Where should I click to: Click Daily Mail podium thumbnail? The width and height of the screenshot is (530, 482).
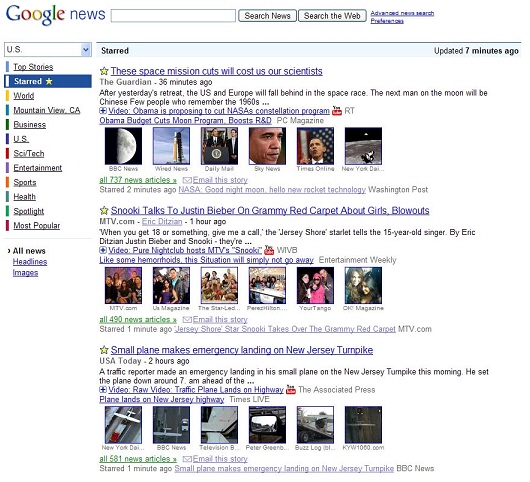219,146
